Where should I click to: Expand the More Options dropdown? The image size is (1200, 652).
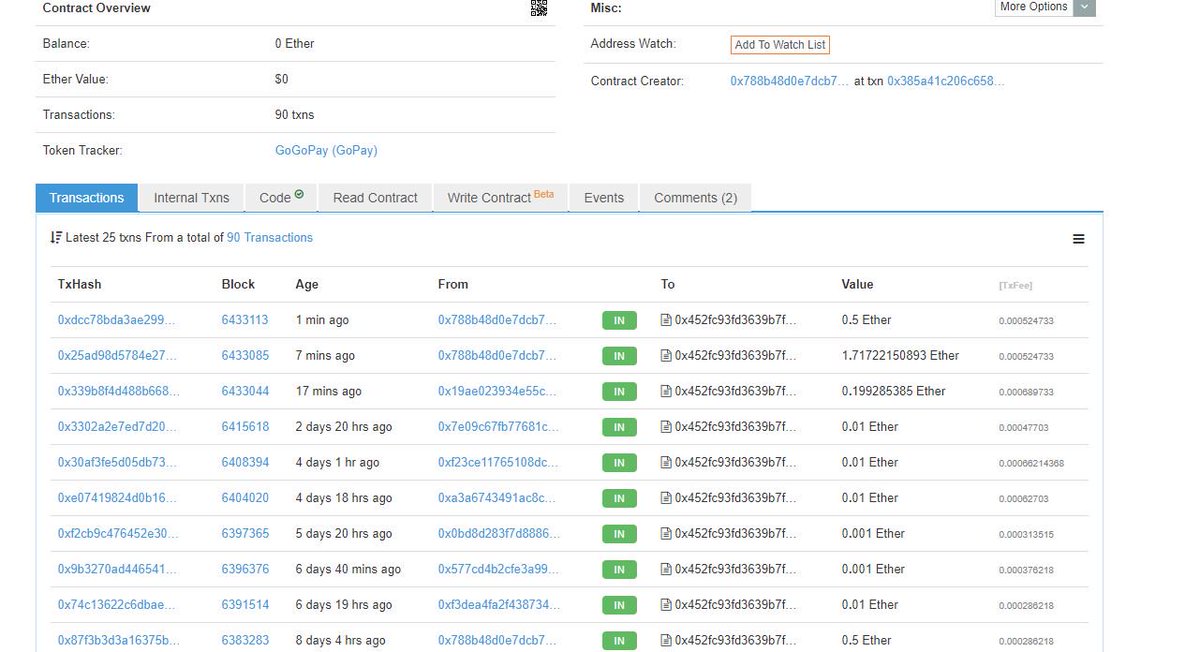click(x=1046, y=7)
